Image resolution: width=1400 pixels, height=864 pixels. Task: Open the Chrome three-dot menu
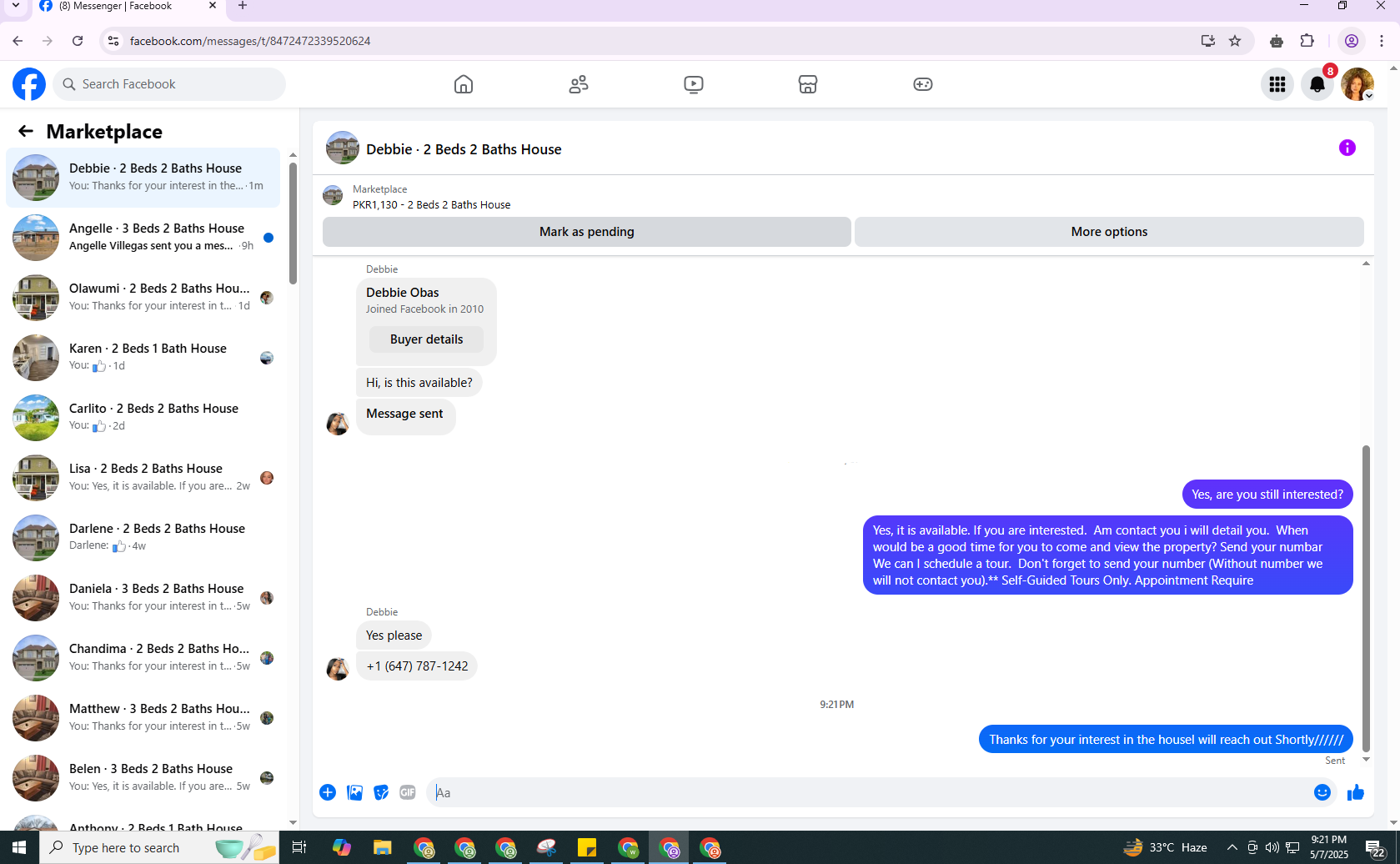pos(1382,41)
